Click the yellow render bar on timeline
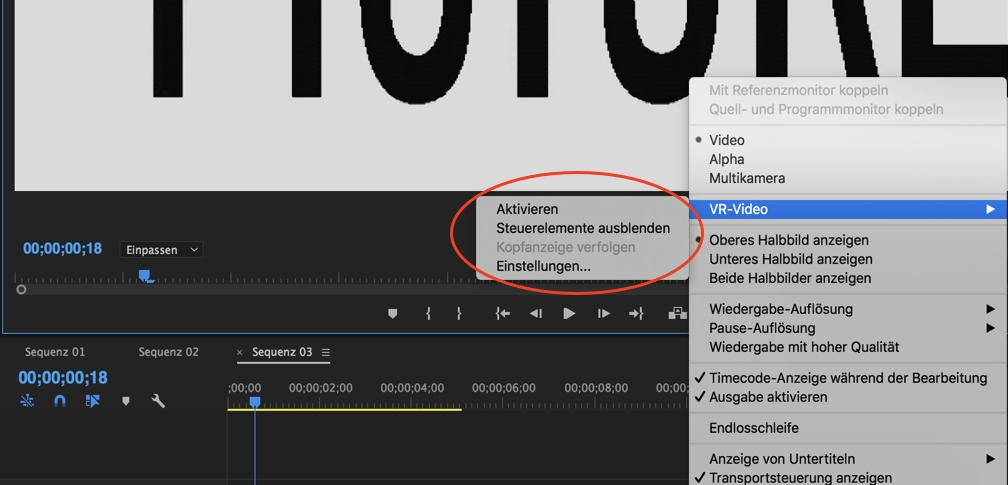Viewport: 1008px width, 485px height. [x=345, y=409]
